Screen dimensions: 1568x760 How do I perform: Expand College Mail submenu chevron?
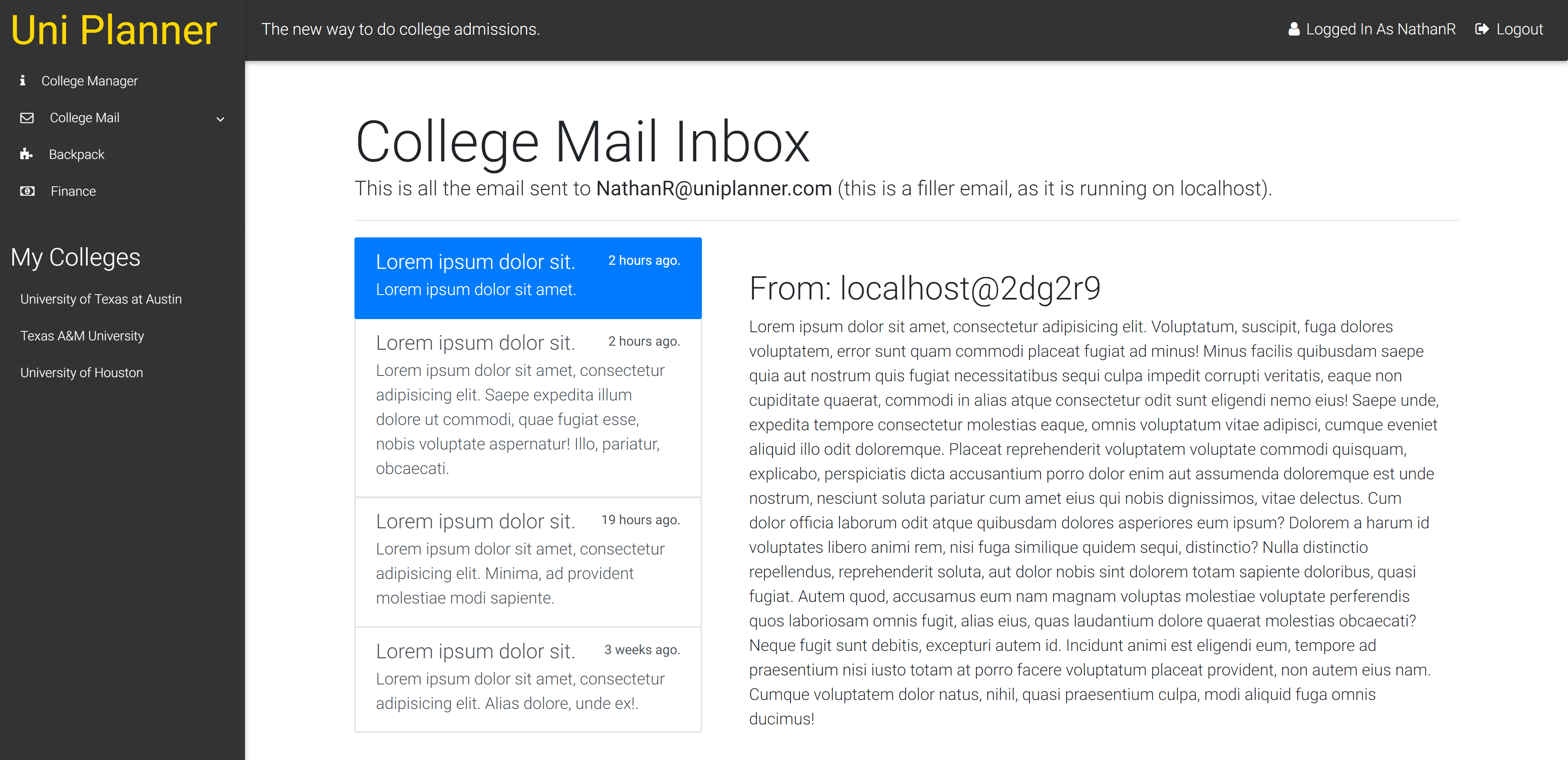click(220, 119)
